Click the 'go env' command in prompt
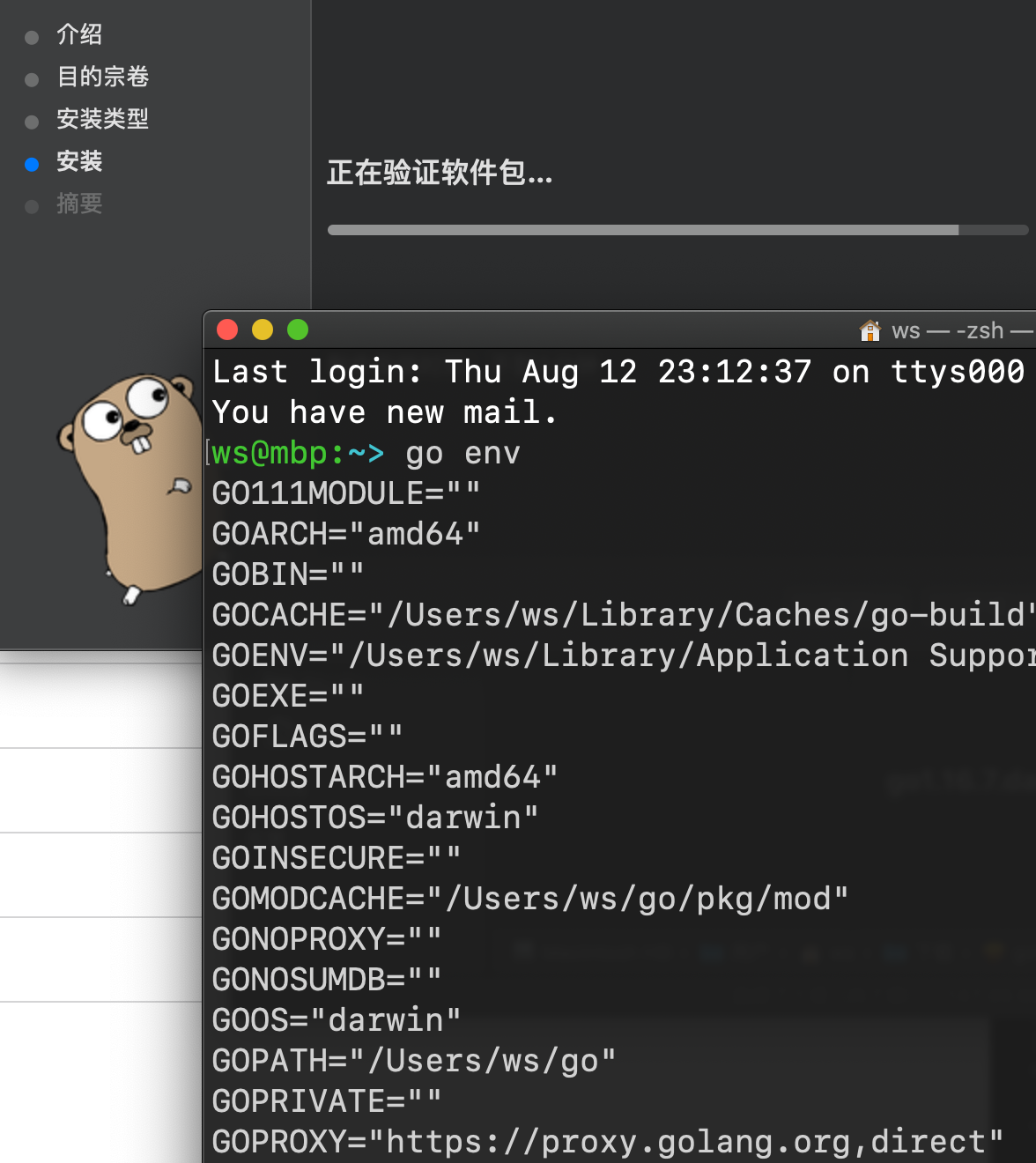The width and height of the screenshot is (1036, 1163). coord(462,453)
